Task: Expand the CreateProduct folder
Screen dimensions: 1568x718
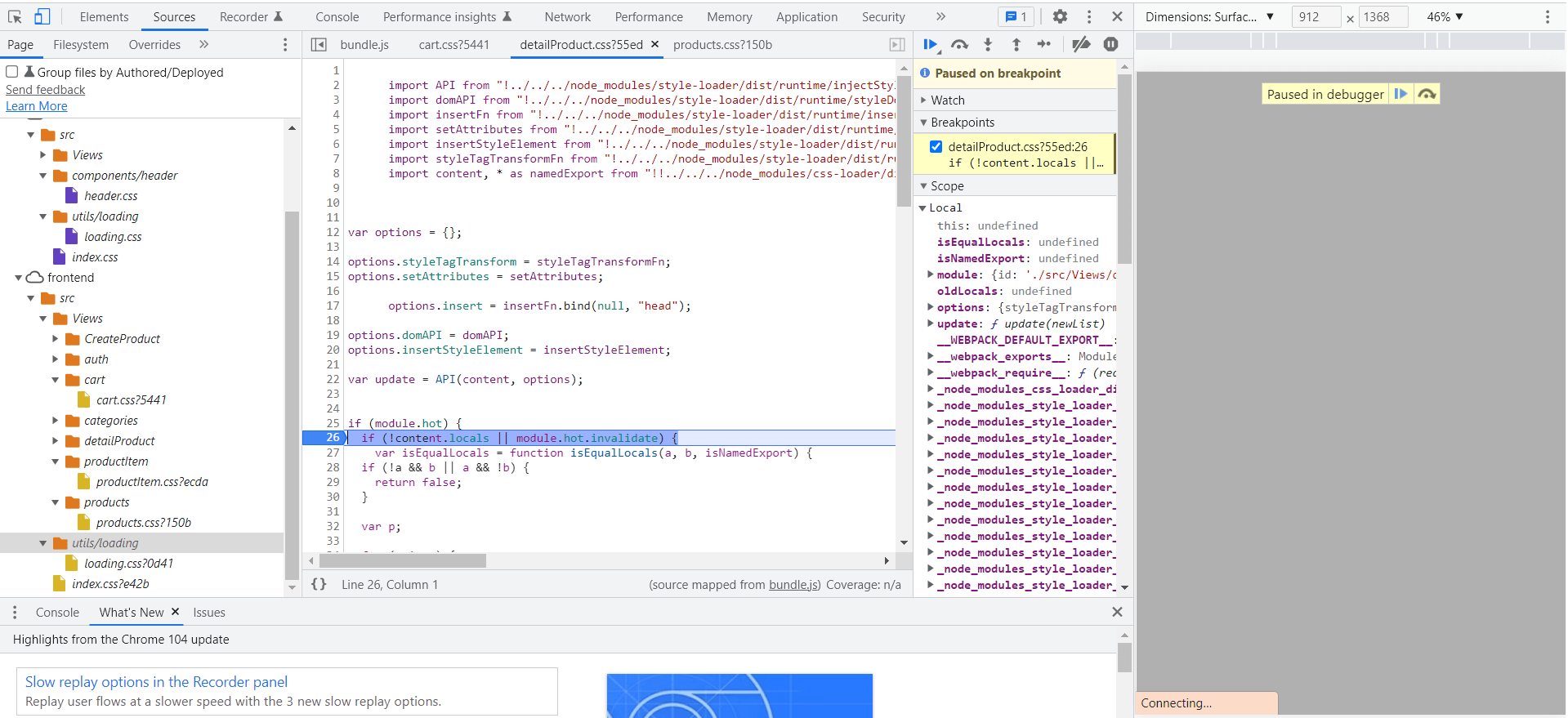Action: [56, 339]
